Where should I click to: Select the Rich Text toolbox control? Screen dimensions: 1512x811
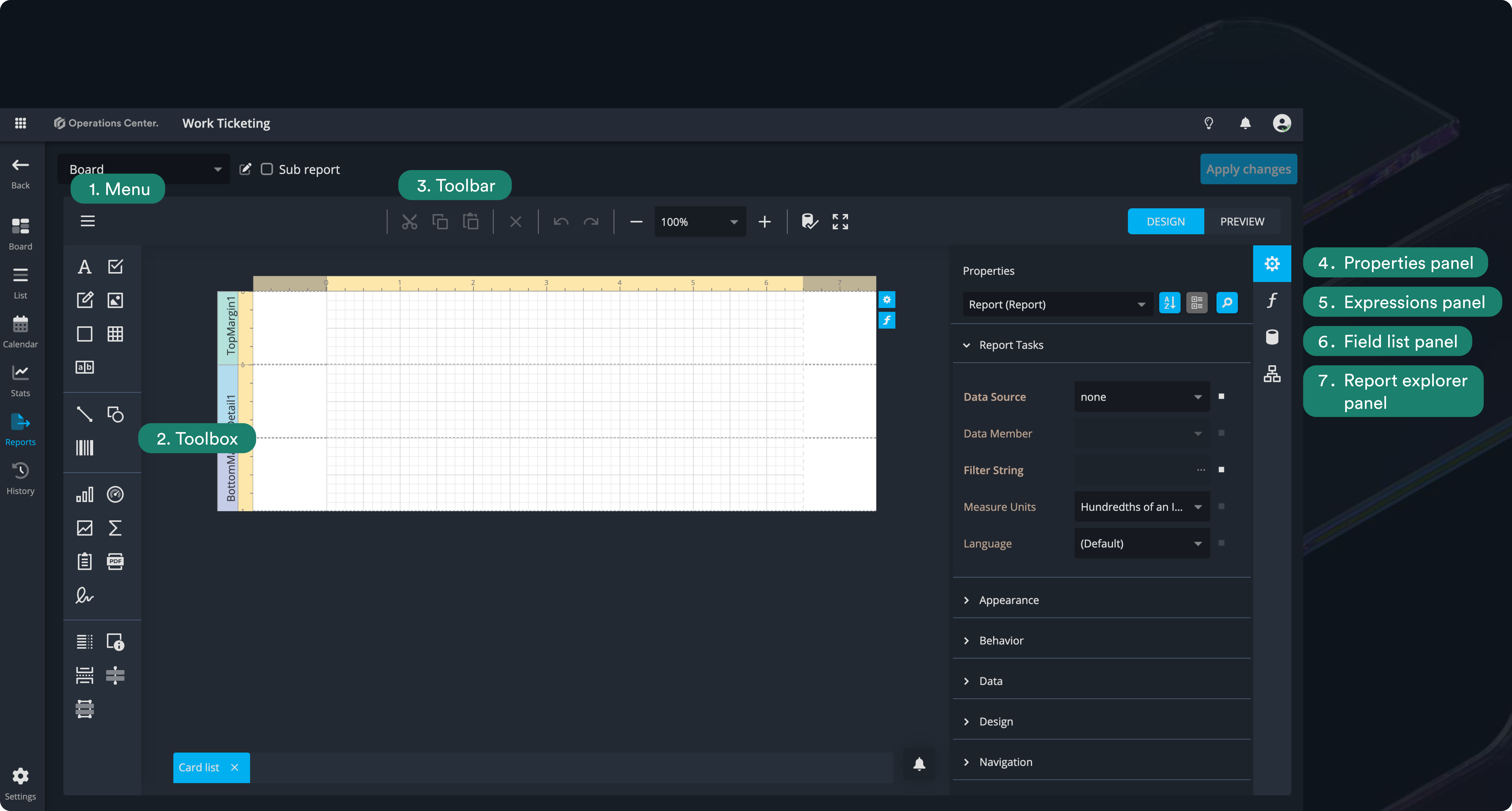pyautogui.click(x=85, y=300)
